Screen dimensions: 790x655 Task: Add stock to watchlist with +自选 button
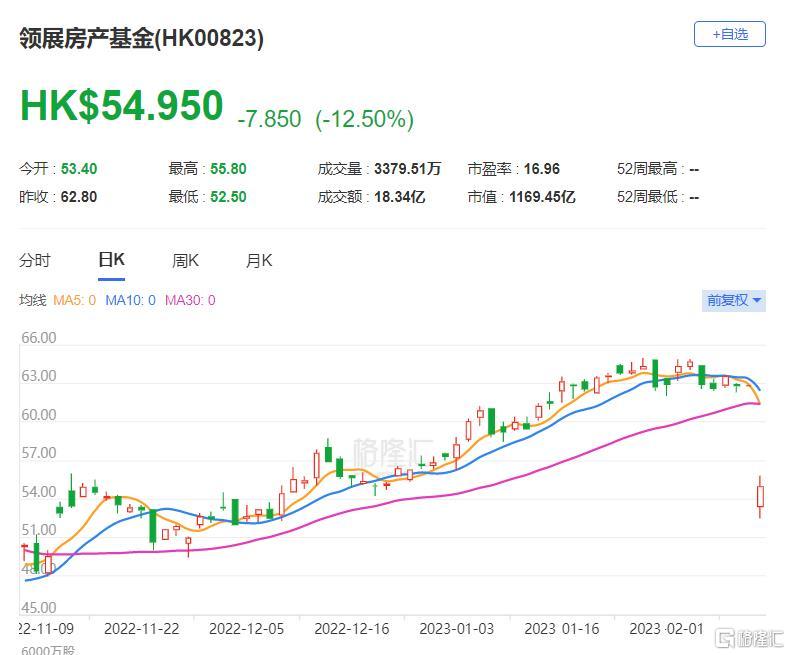click(730, 34)
